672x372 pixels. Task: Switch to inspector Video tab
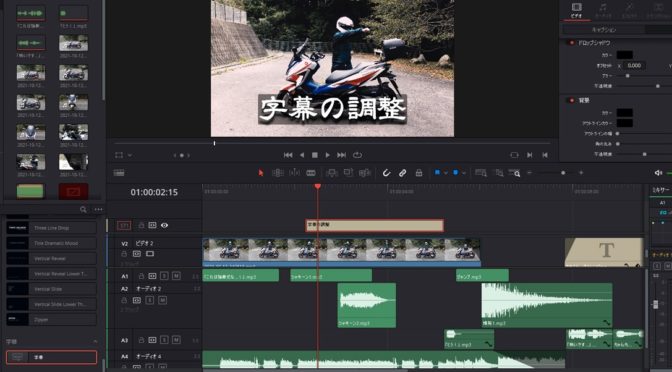pos(576,10)
